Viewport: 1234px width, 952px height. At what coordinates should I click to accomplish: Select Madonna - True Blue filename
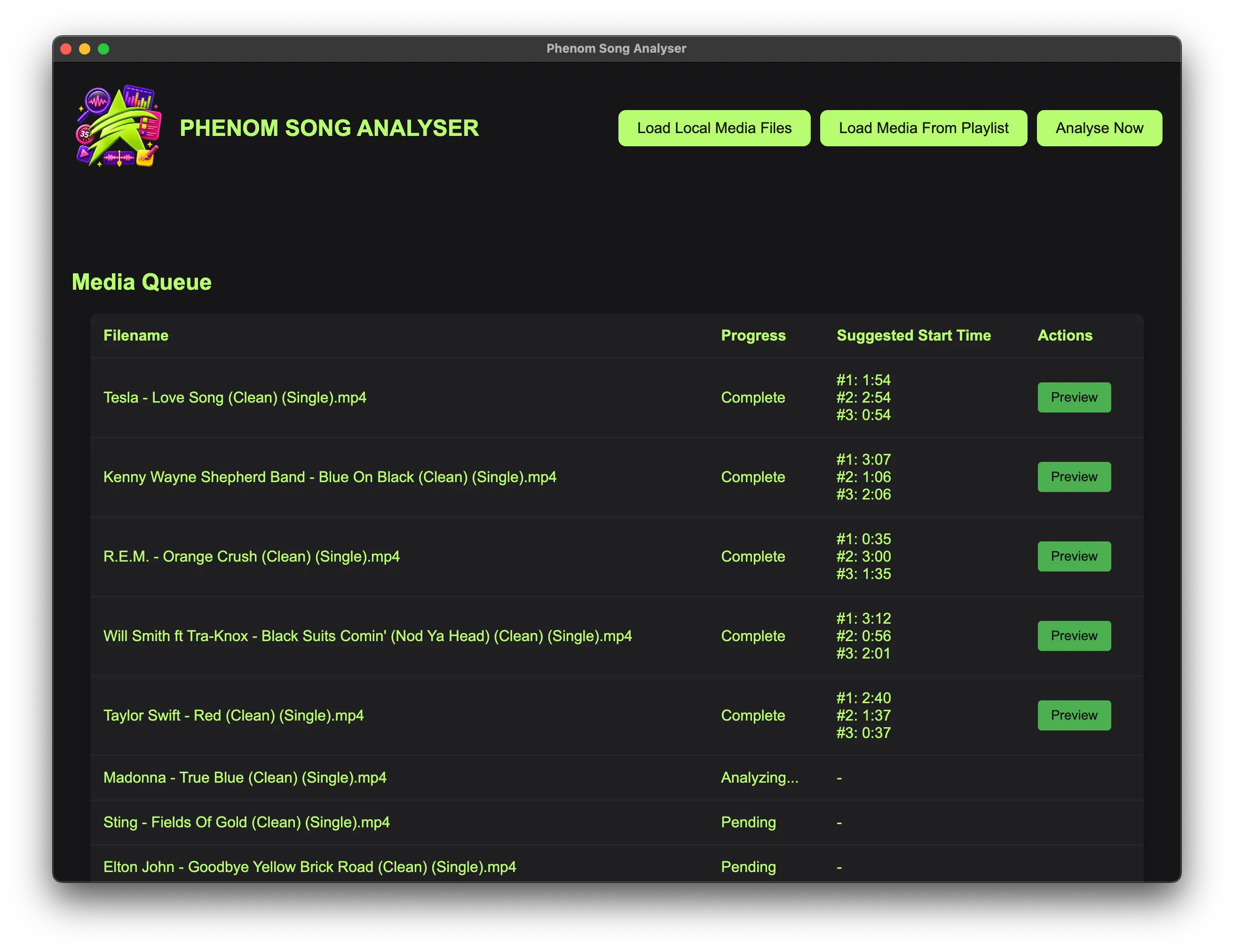click(x=245, y=778)
